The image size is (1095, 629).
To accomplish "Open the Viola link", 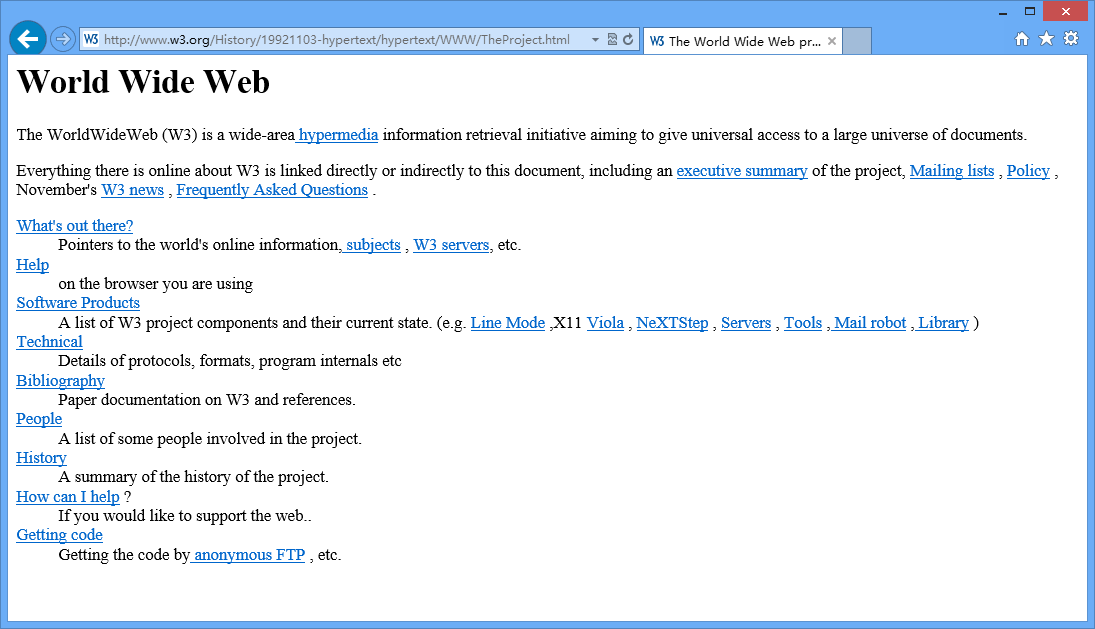I will [605, 323].
